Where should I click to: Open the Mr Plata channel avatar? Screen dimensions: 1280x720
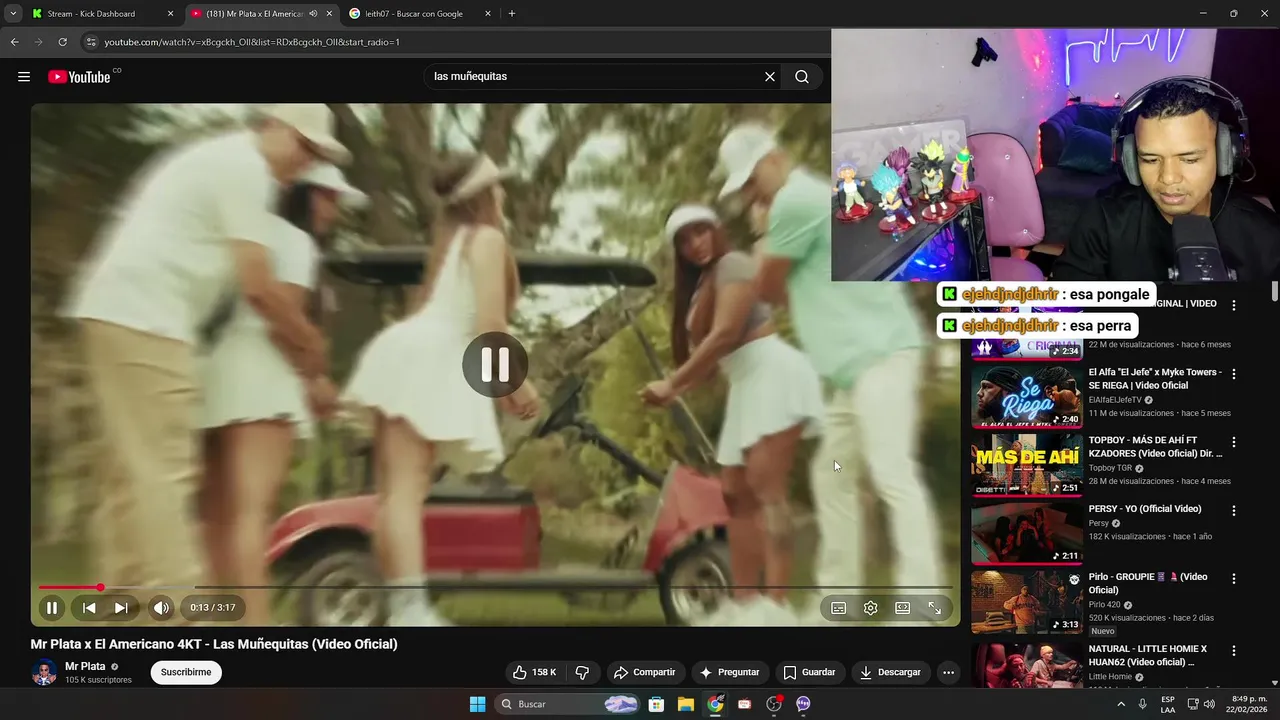(44, 672)
